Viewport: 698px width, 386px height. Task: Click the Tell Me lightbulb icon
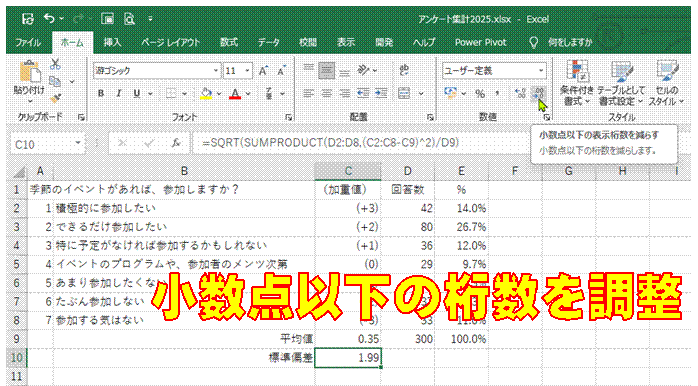point(533,42)
